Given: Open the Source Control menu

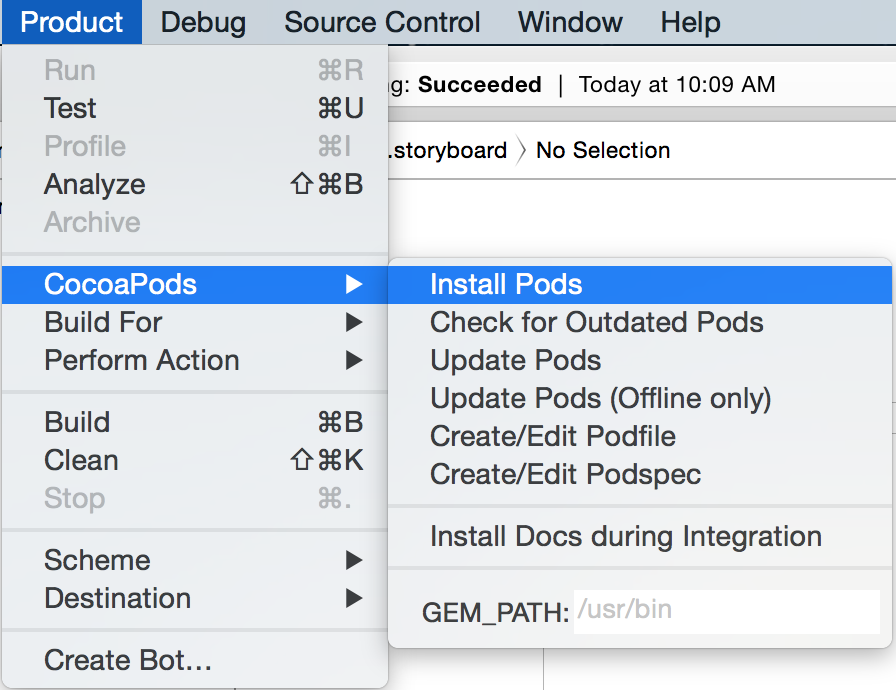Looking at the screenshot, I should coord(382,22).
